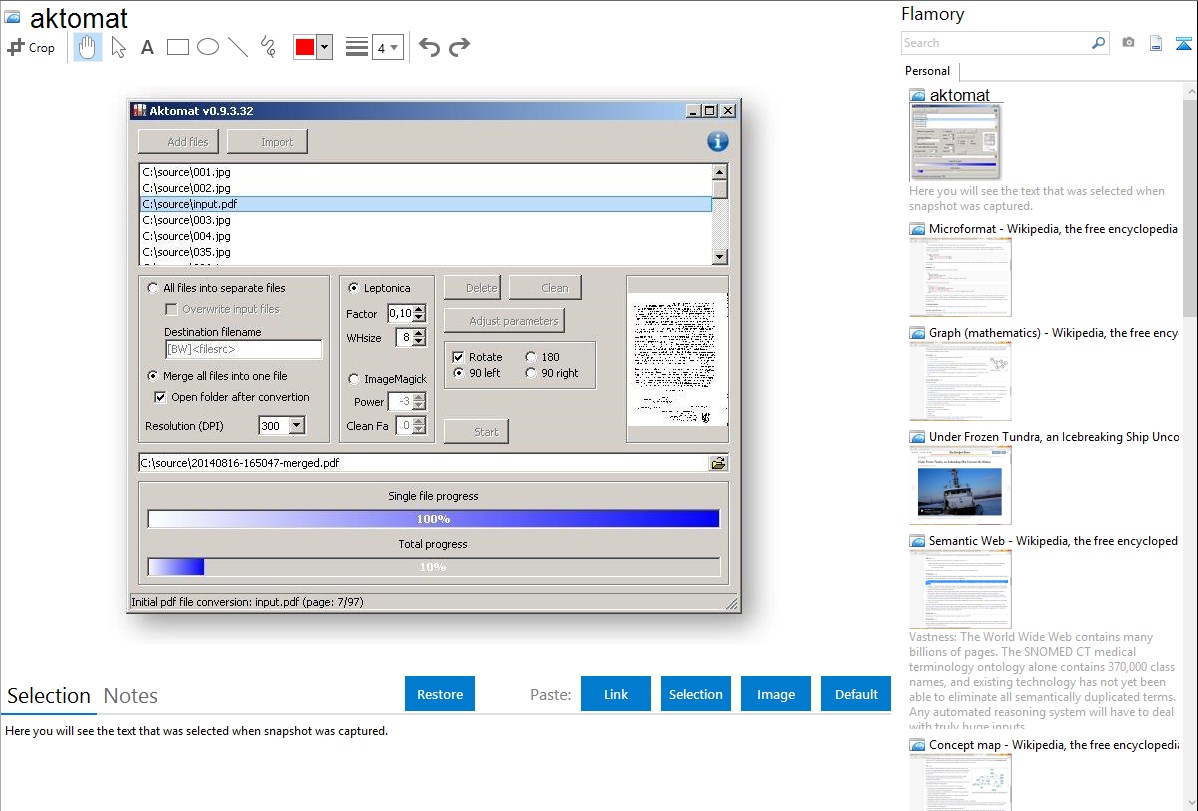Activate the hand pan tool
Screen dimensions: 1198x811
coord(88,47)
